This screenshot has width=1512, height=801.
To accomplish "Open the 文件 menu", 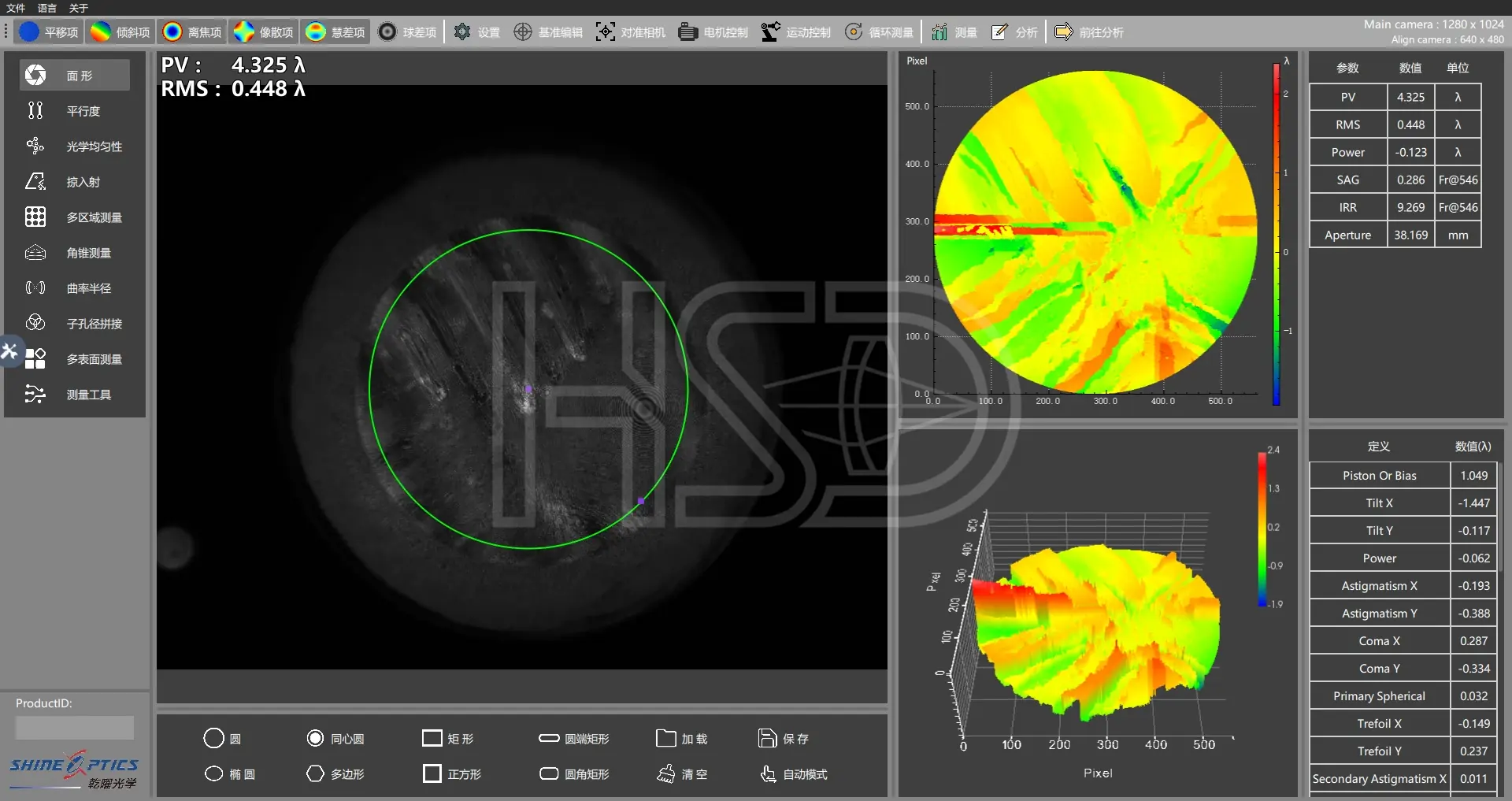I will [16, 8].
